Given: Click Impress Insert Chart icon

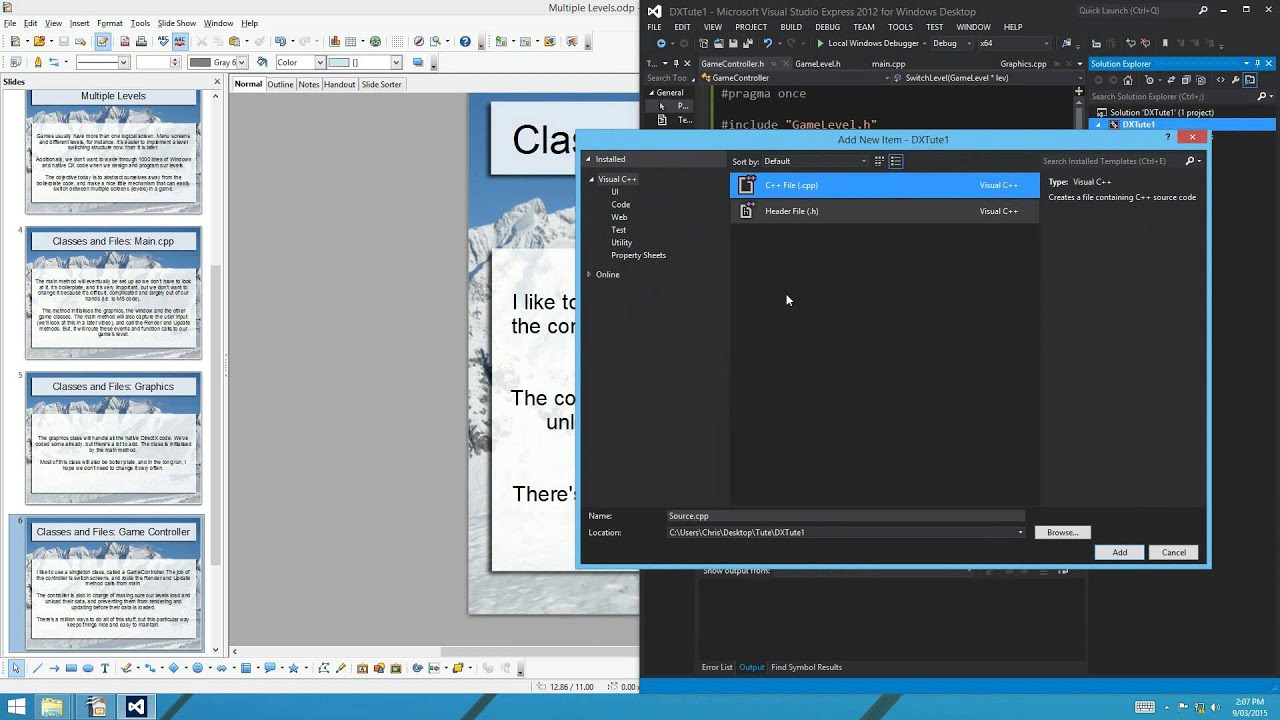Looking at the screenshot, I should 335,42.
